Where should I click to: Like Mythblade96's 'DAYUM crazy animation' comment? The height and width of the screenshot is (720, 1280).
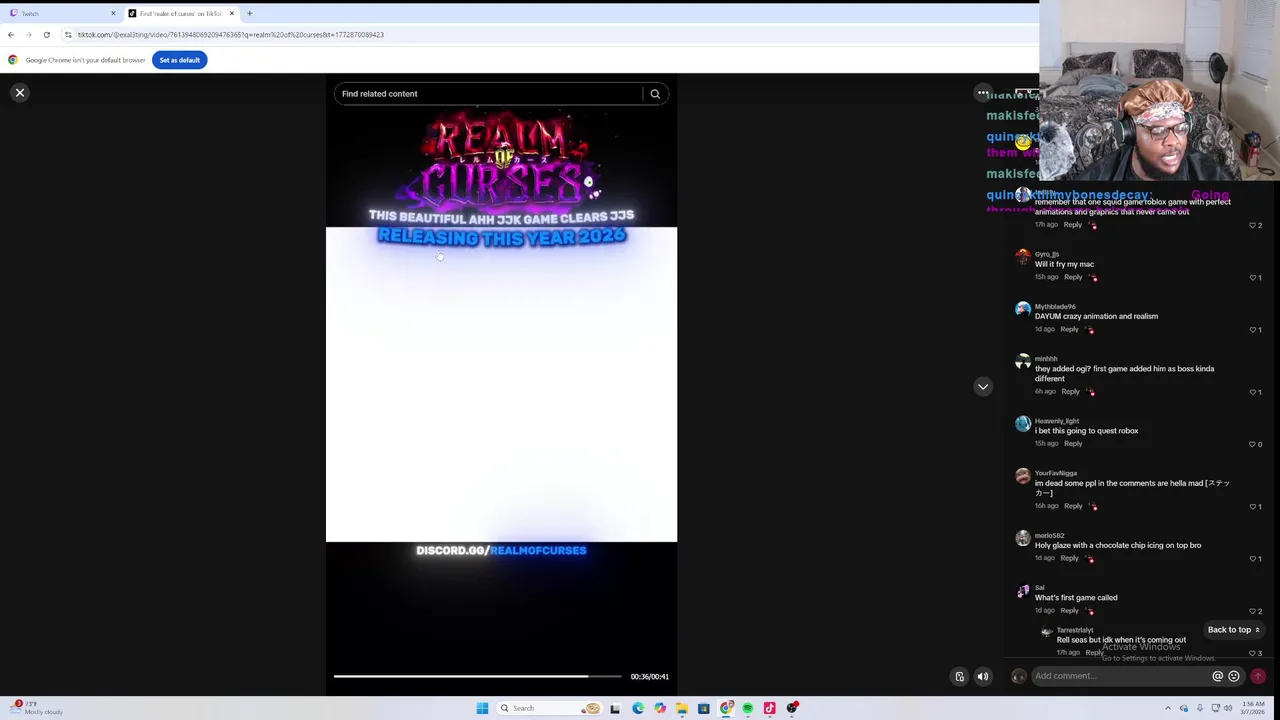point(1254,329)
